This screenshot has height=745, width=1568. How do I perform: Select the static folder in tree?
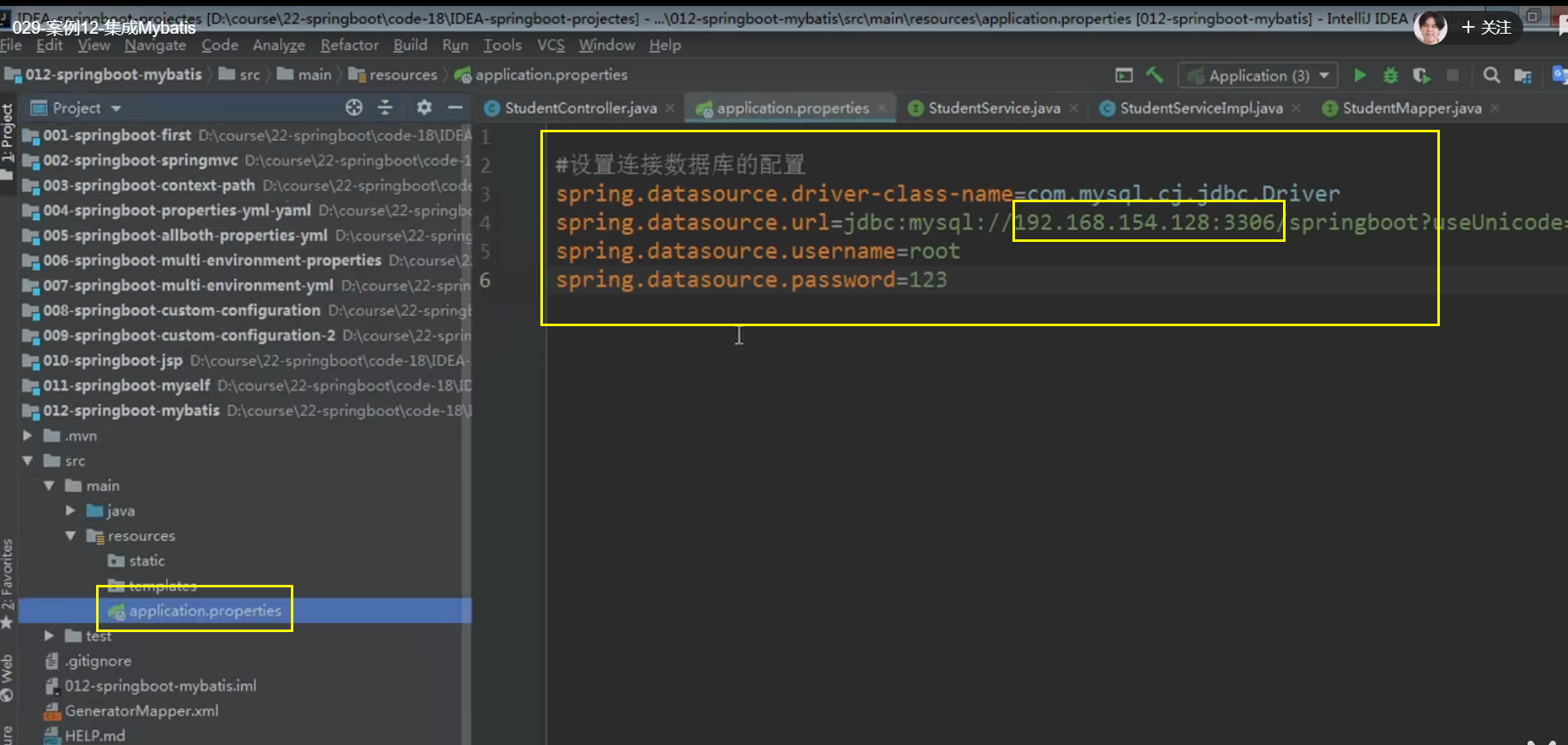click(147, 560)
